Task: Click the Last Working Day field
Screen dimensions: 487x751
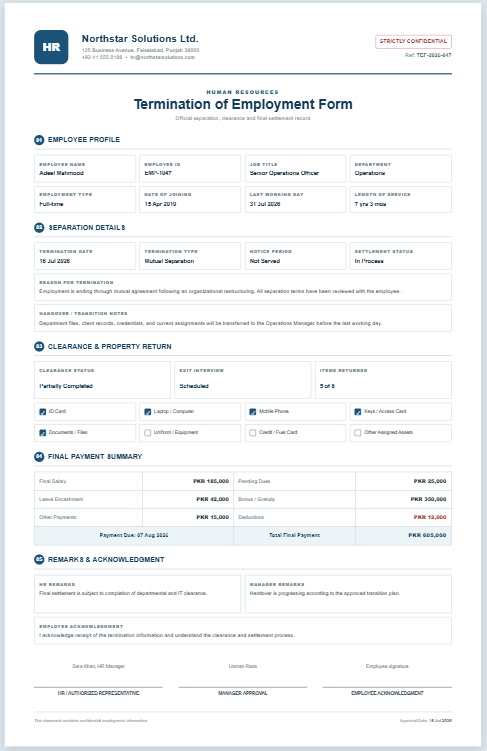Action: click(295, 199)
